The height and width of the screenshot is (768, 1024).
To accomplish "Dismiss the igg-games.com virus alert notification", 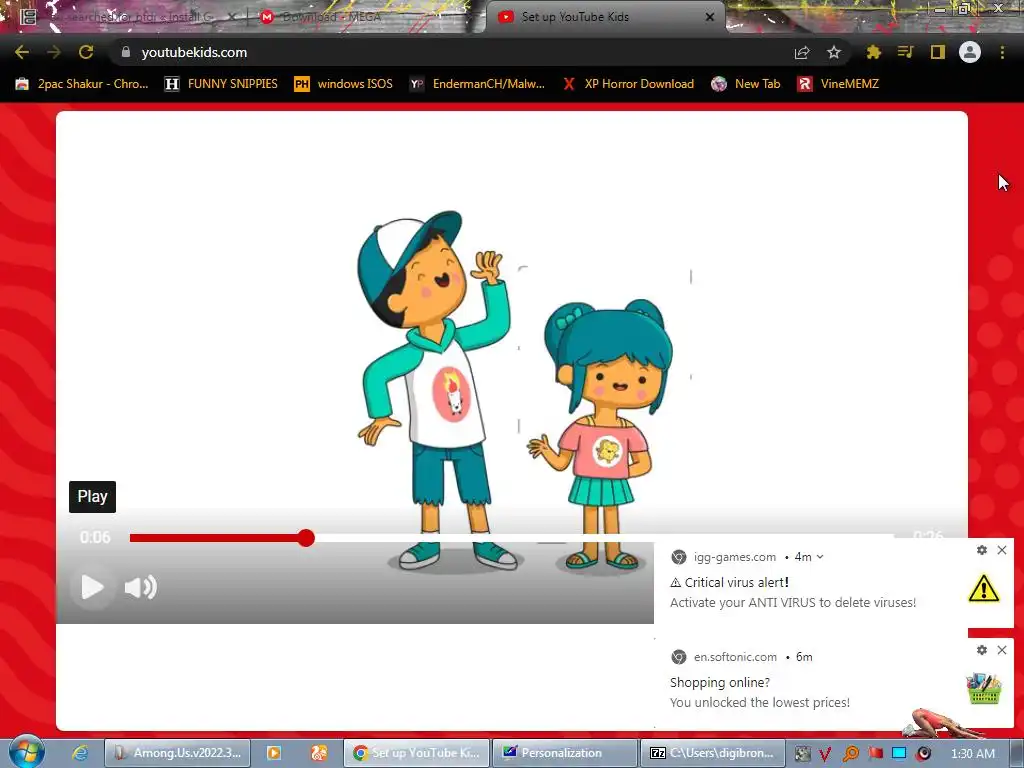I will (x=1002, y=550).
